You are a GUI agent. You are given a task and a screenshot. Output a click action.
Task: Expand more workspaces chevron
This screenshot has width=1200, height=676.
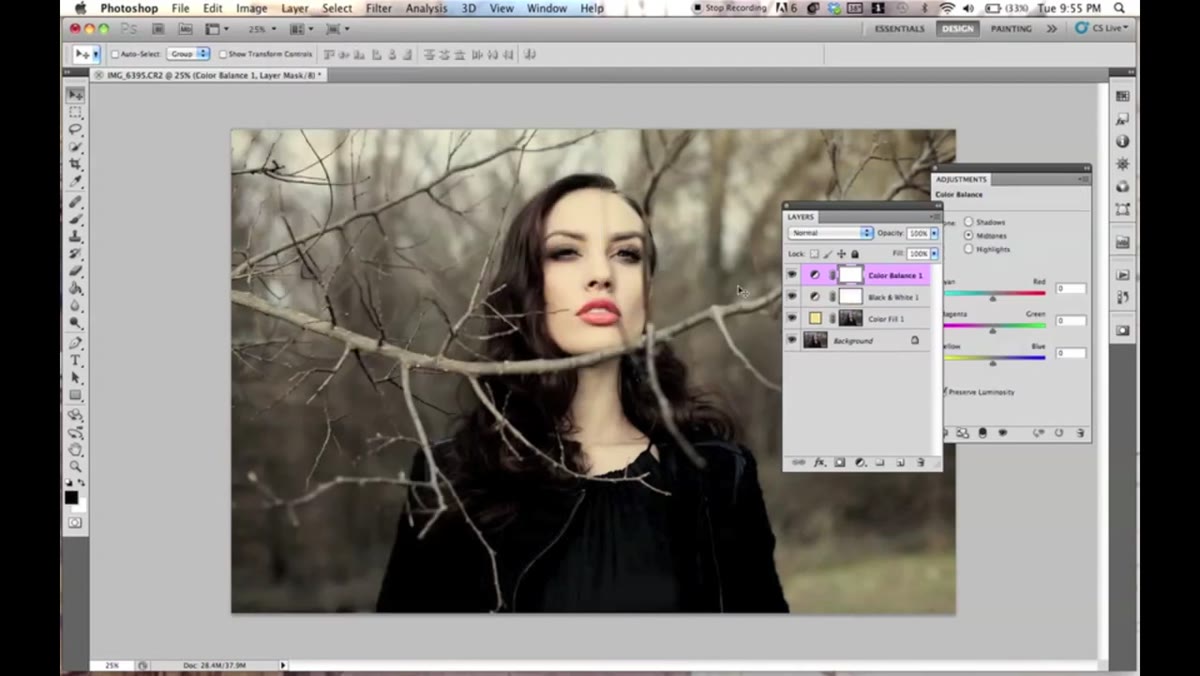(1052, 29)
